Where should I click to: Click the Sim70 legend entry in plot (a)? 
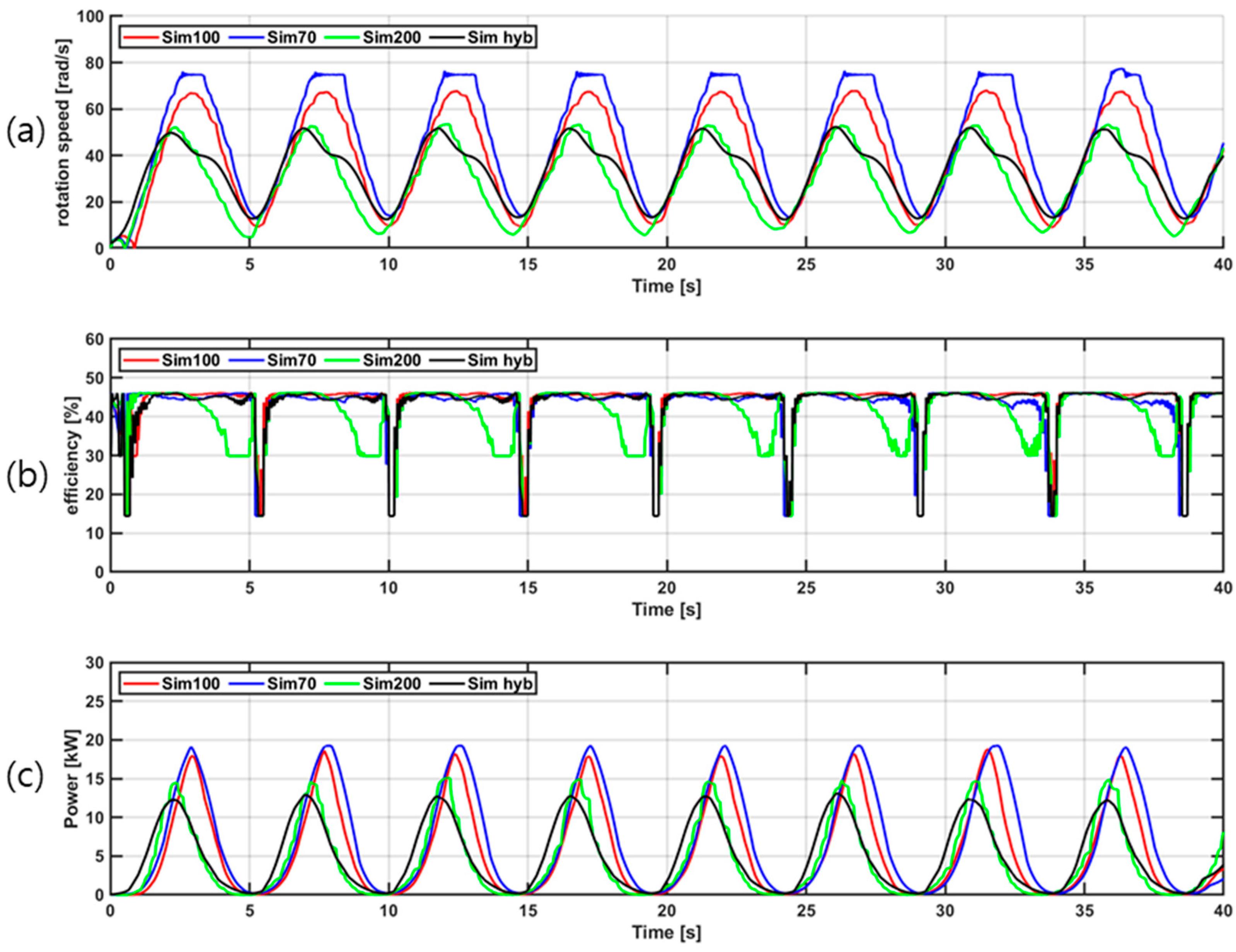(292, 38)
